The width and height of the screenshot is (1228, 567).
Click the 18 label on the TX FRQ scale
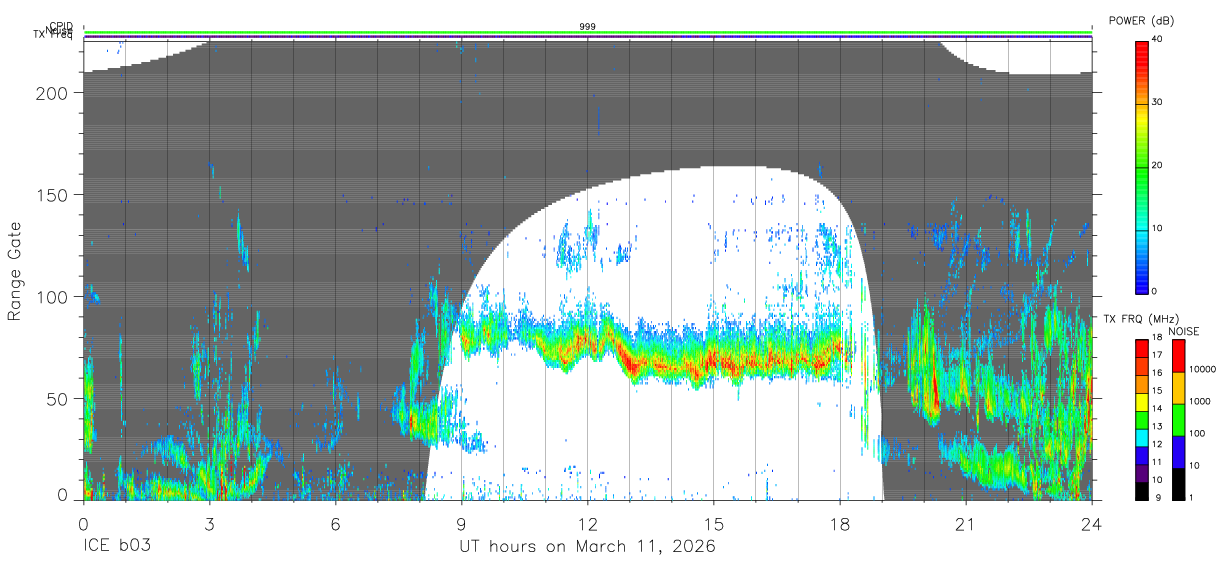[x=1157, y=339]
